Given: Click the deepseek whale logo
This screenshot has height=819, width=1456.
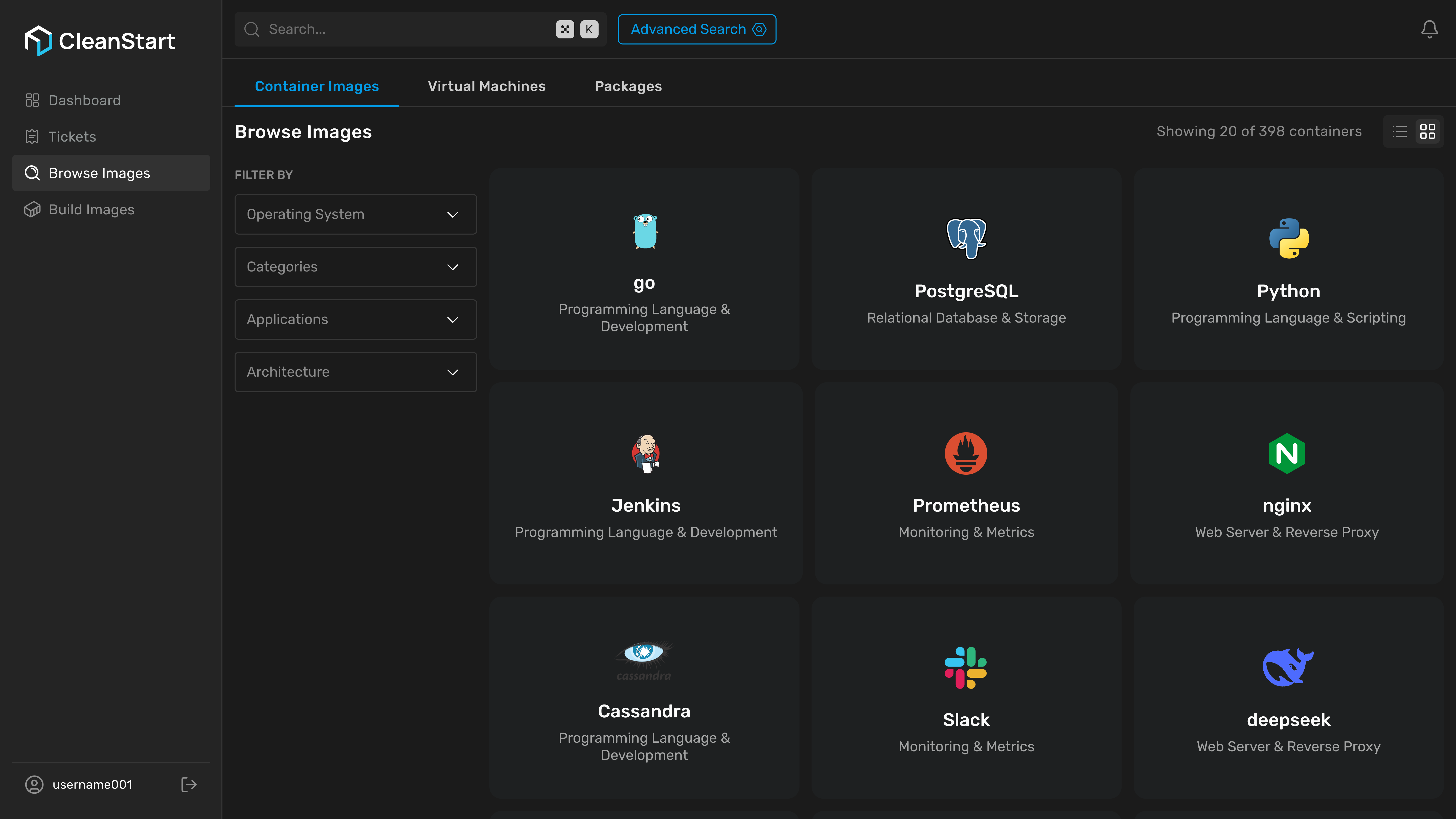Looking at the screenshot, I should pos(1288,668).
